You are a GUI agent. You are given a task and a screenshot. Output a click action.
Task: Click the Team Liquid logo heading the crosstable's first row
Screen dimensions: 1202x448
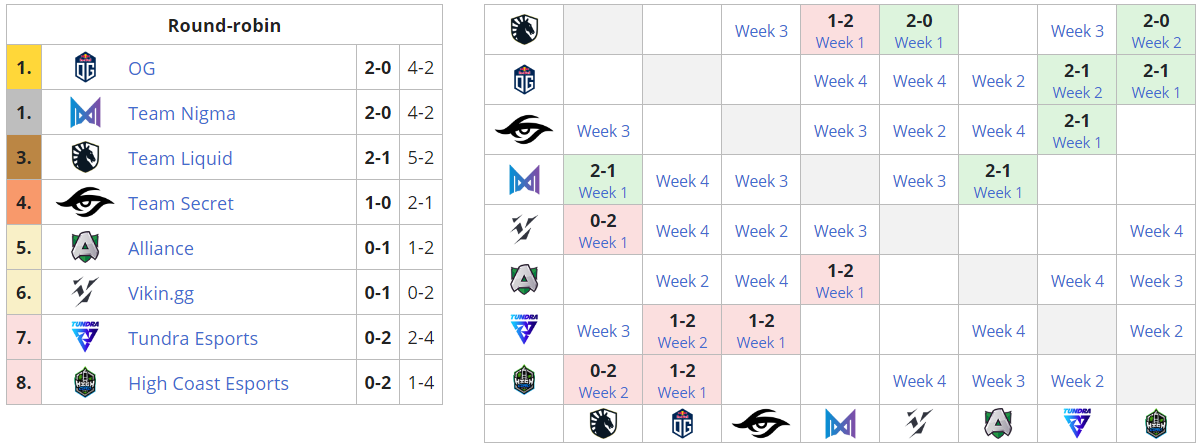tap(524, 30)
